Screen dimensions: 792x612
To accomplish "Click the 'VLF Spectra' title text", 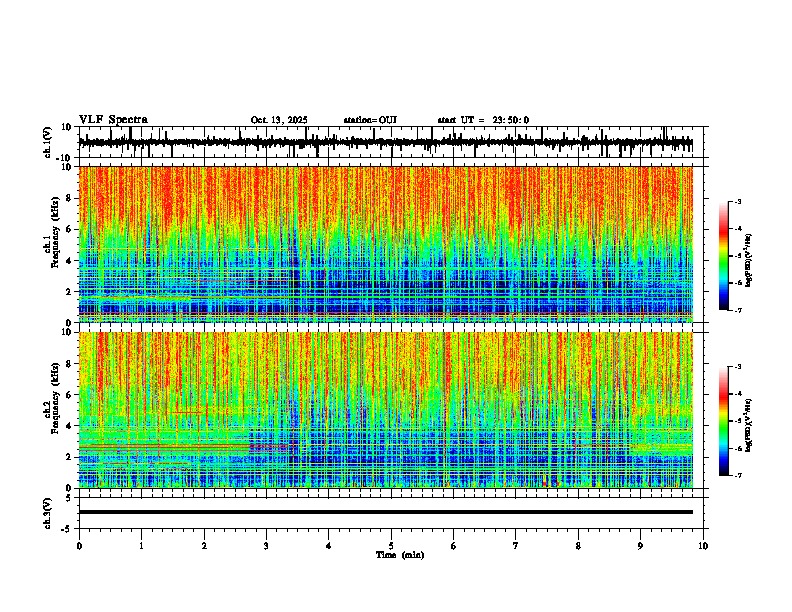I will pos(113,120).
